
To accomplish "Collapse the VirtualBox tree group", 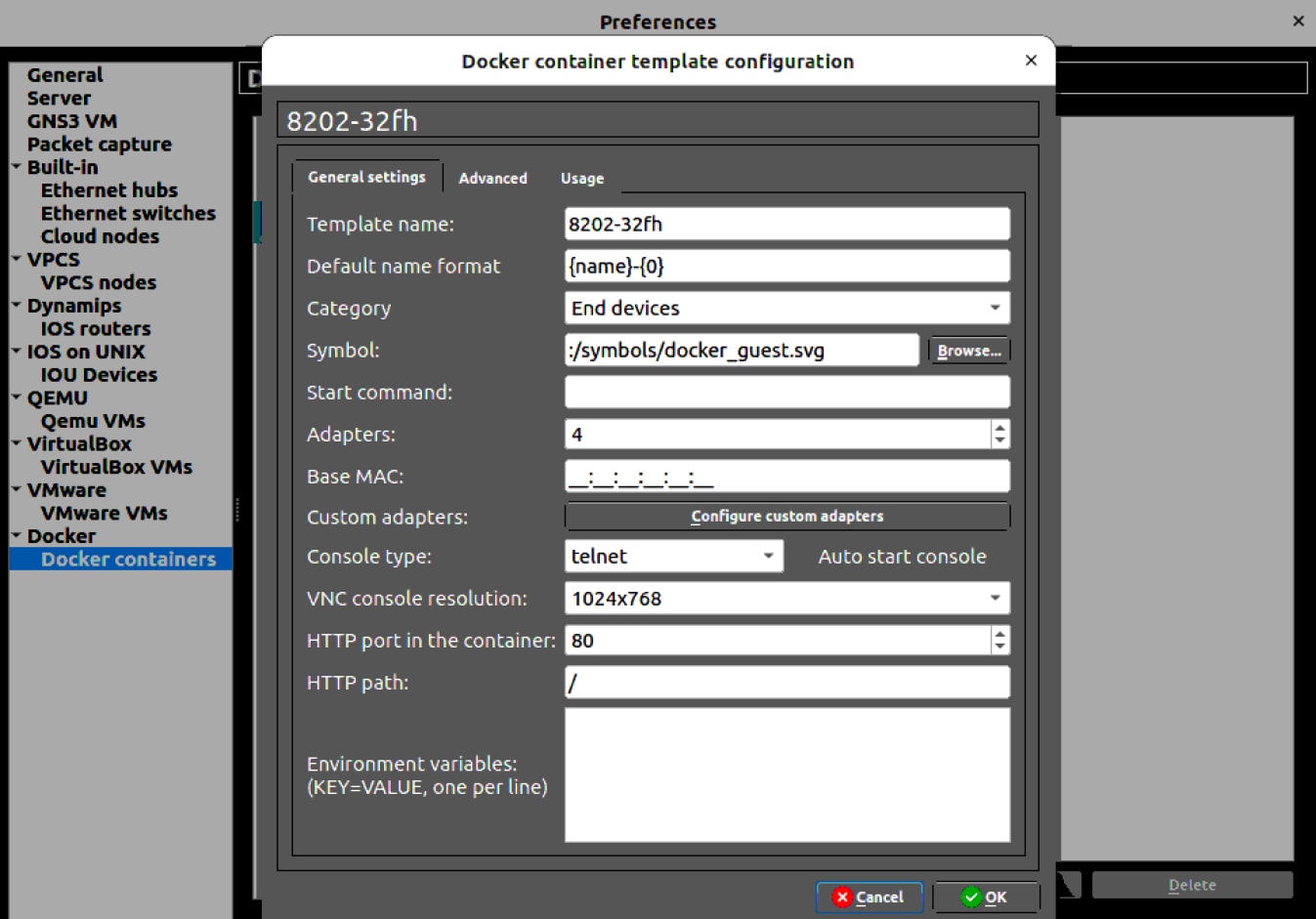I will pyautogui.click(x=17, y=443).
